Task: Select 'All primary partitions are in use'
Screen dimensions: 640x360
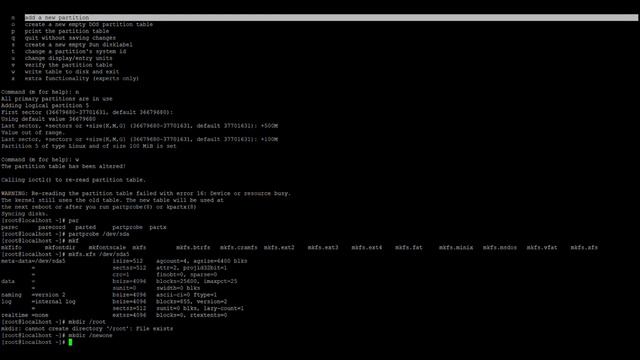Action: pyautogui.click(x=56, y=99)
